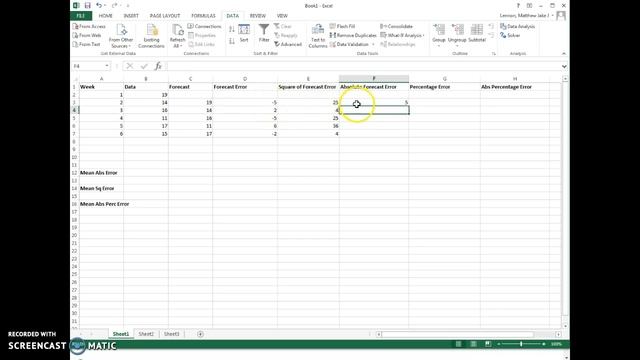640x360 pixels.
Task: Import data From Text
Action: click(x=87, y=44)
